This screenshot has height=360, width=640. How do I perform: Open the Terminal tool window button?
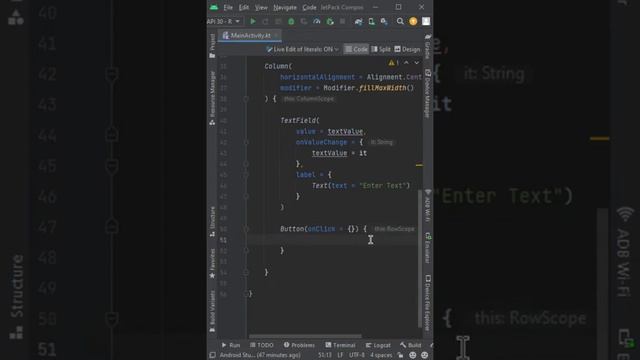click(340, 345)
